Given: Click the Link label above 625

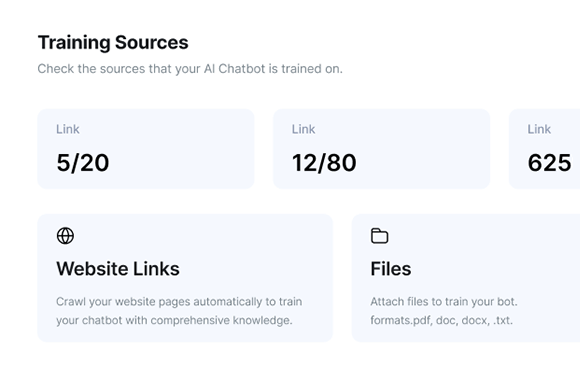Looking at the screenshot, I should click(539, 129).
